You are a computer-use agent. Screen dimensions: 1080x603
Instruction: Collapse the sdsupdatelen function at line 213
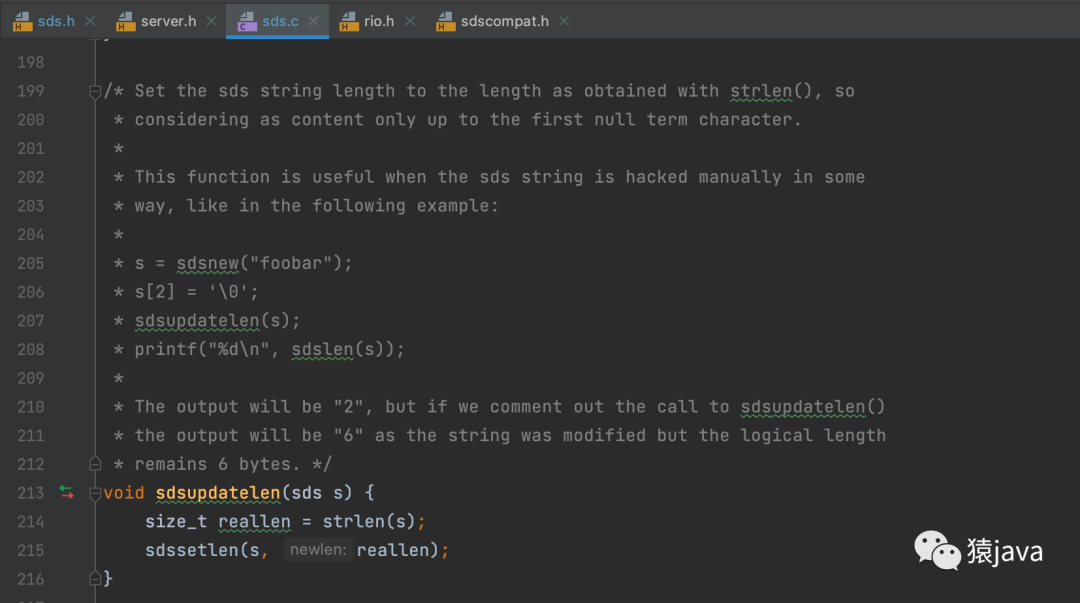(x=95, y=493)
